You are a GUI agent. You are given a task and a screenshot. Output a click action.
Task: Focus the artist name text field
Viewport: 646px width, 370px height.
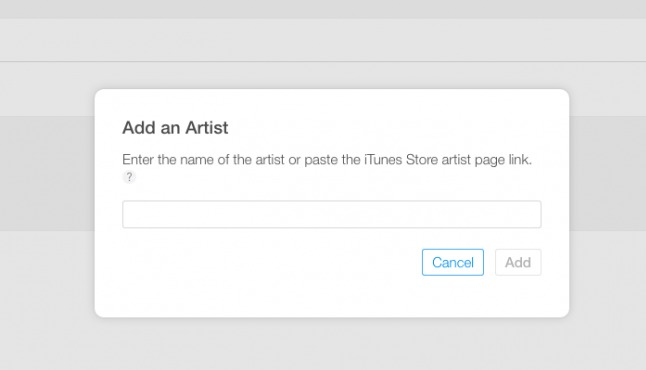point(332,214)
